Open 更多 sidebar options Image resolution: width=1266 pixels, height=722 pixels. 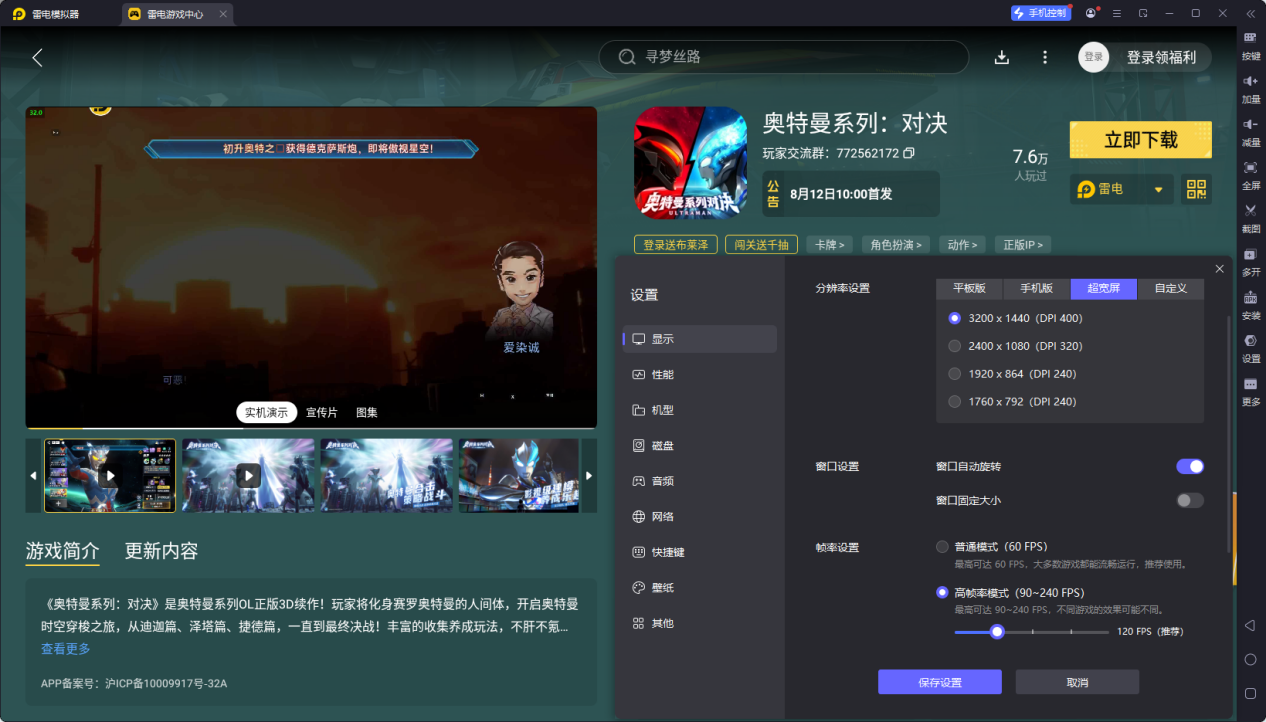[1250, 391]
